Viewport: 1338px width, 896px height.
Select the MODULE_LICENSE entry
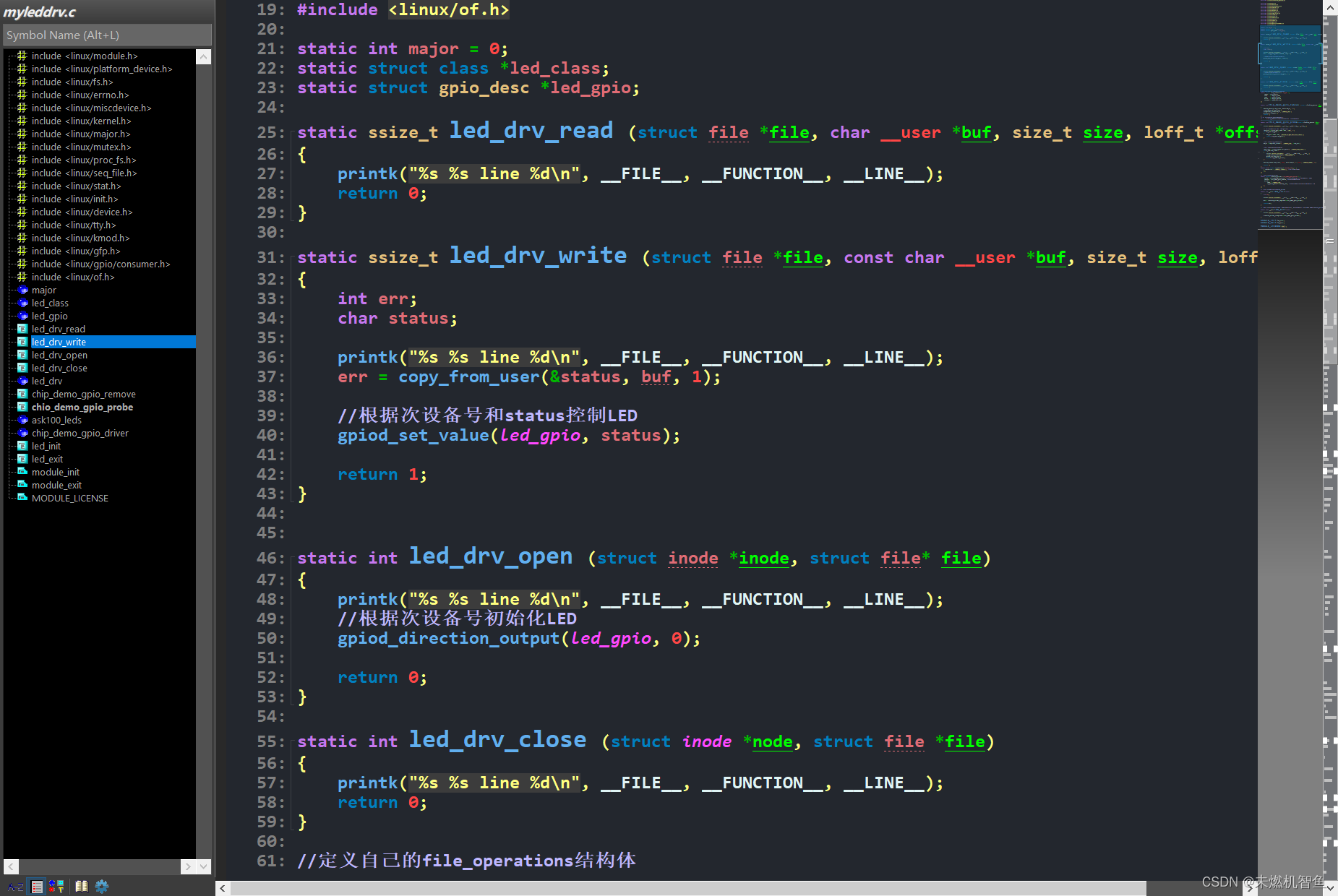click(69, 498)
